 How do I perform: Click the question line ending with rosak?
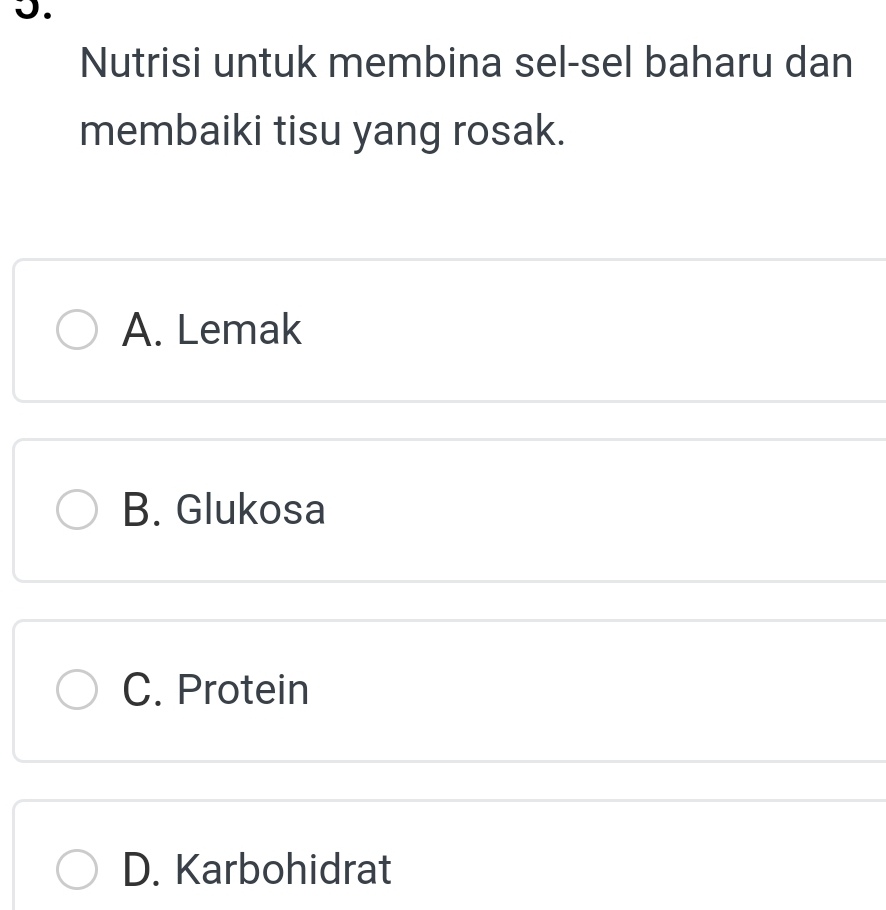coord(322,132)
